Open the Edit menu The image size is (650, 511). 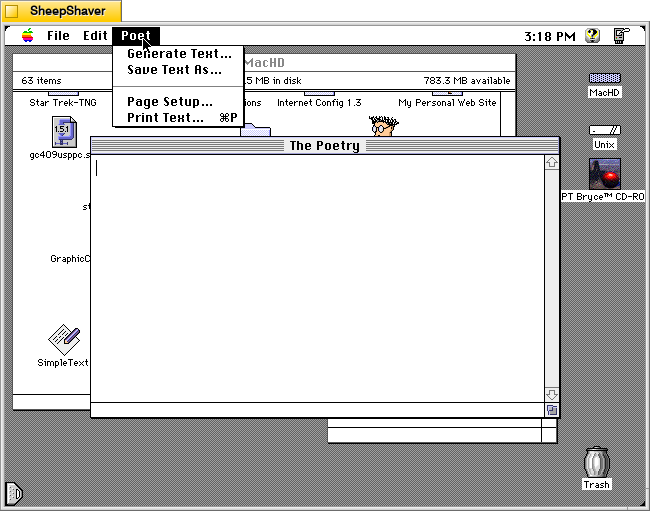[95, 36]
